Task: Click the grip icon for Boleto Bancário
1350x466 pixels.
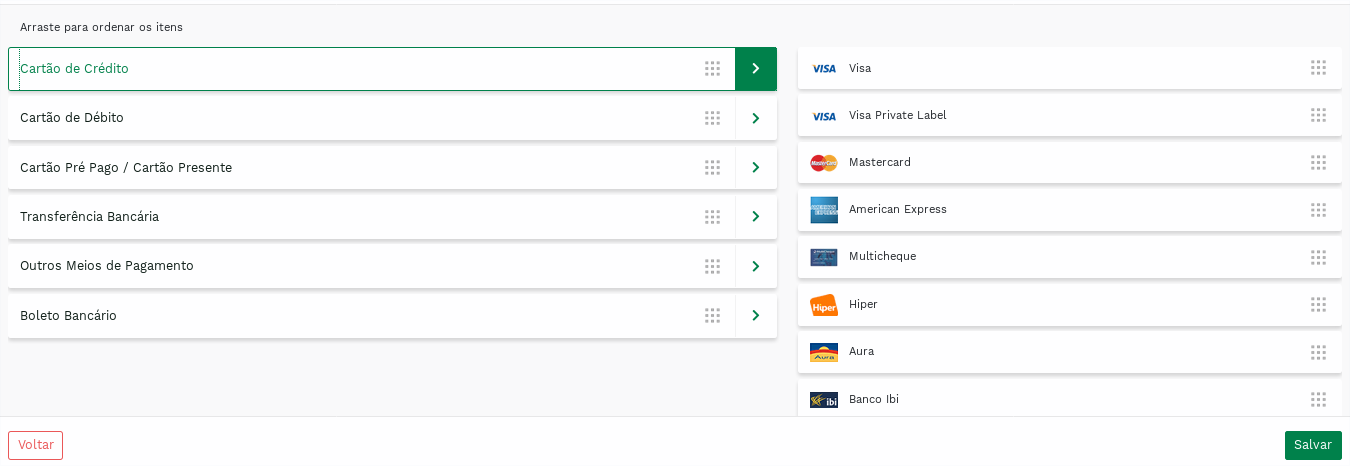Action: [712, 316]
